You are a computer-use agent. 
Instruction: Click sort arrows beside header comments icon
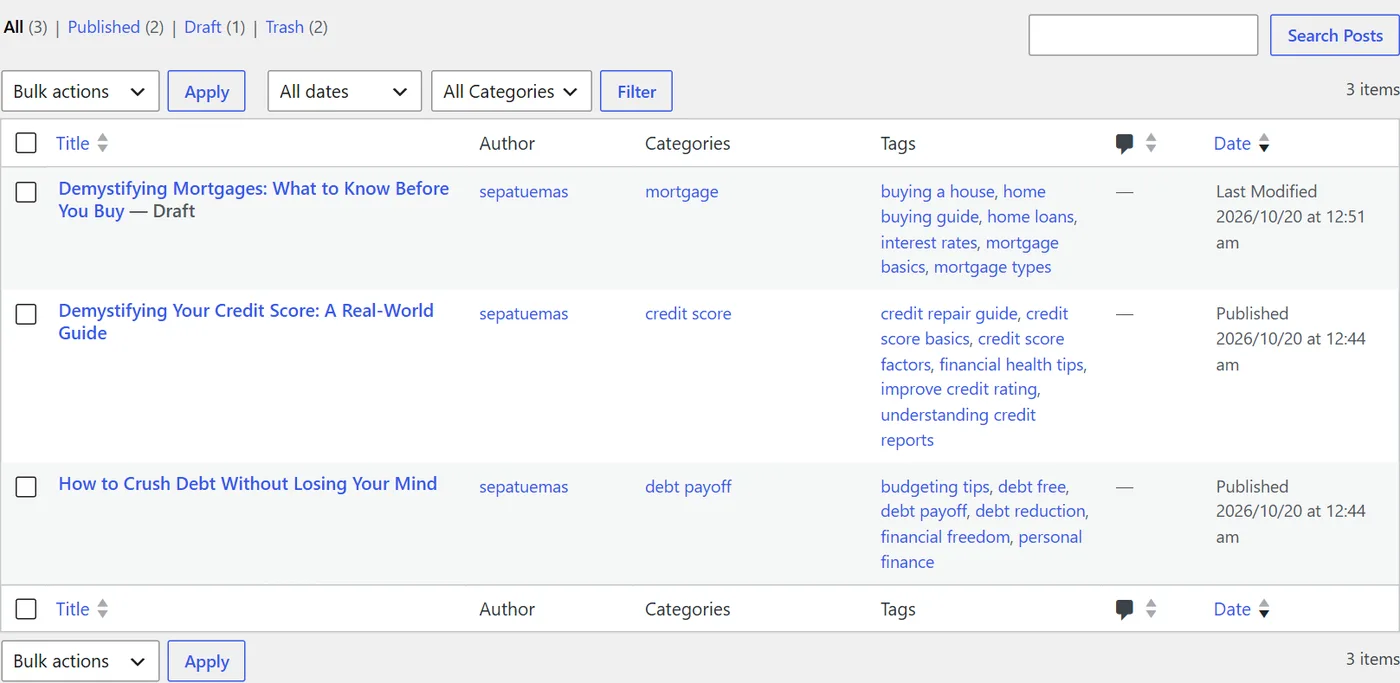1151,143
